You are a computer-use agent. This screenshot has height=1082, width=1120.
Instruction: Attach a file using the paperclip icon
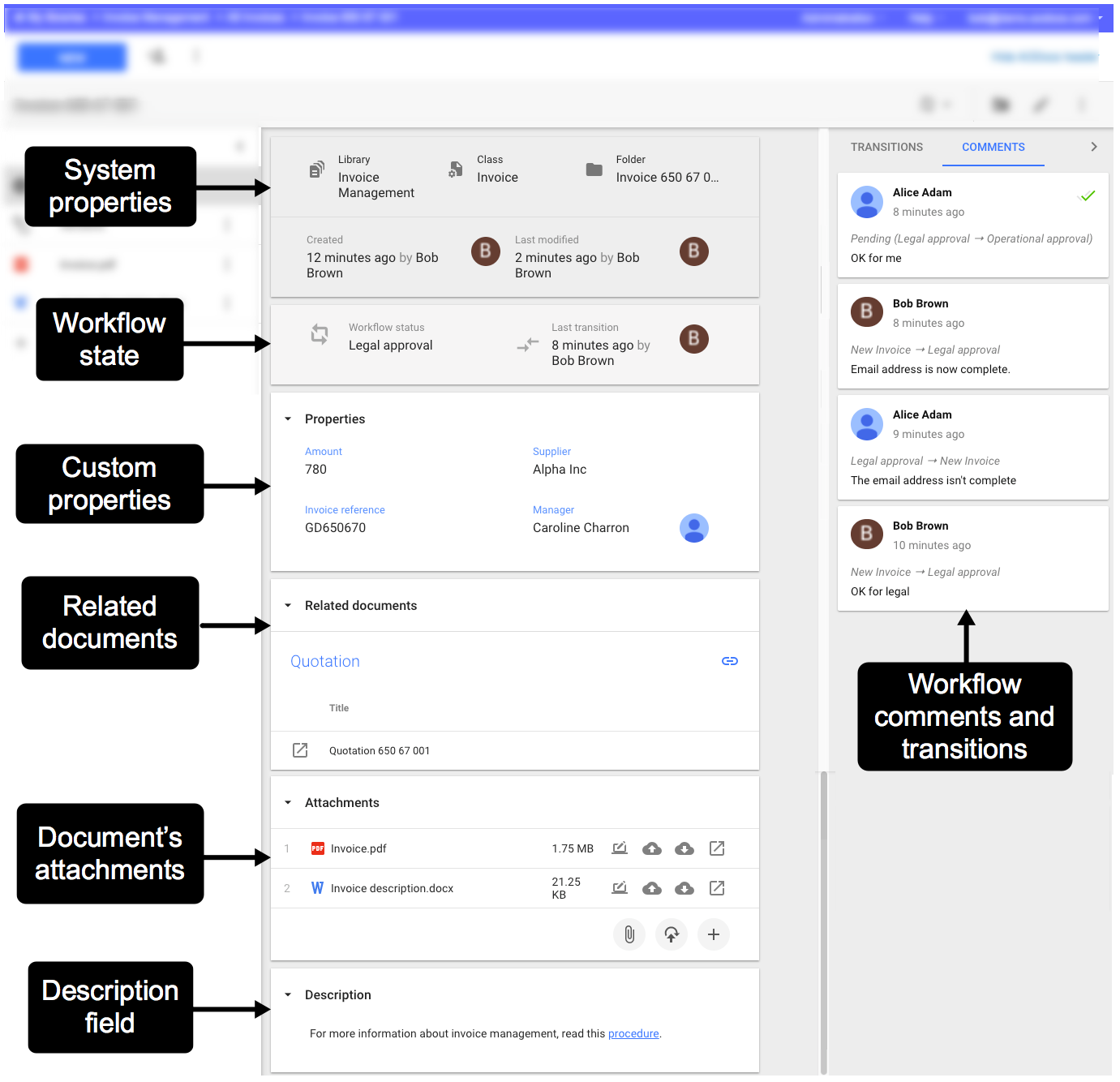tap(629, 934)
